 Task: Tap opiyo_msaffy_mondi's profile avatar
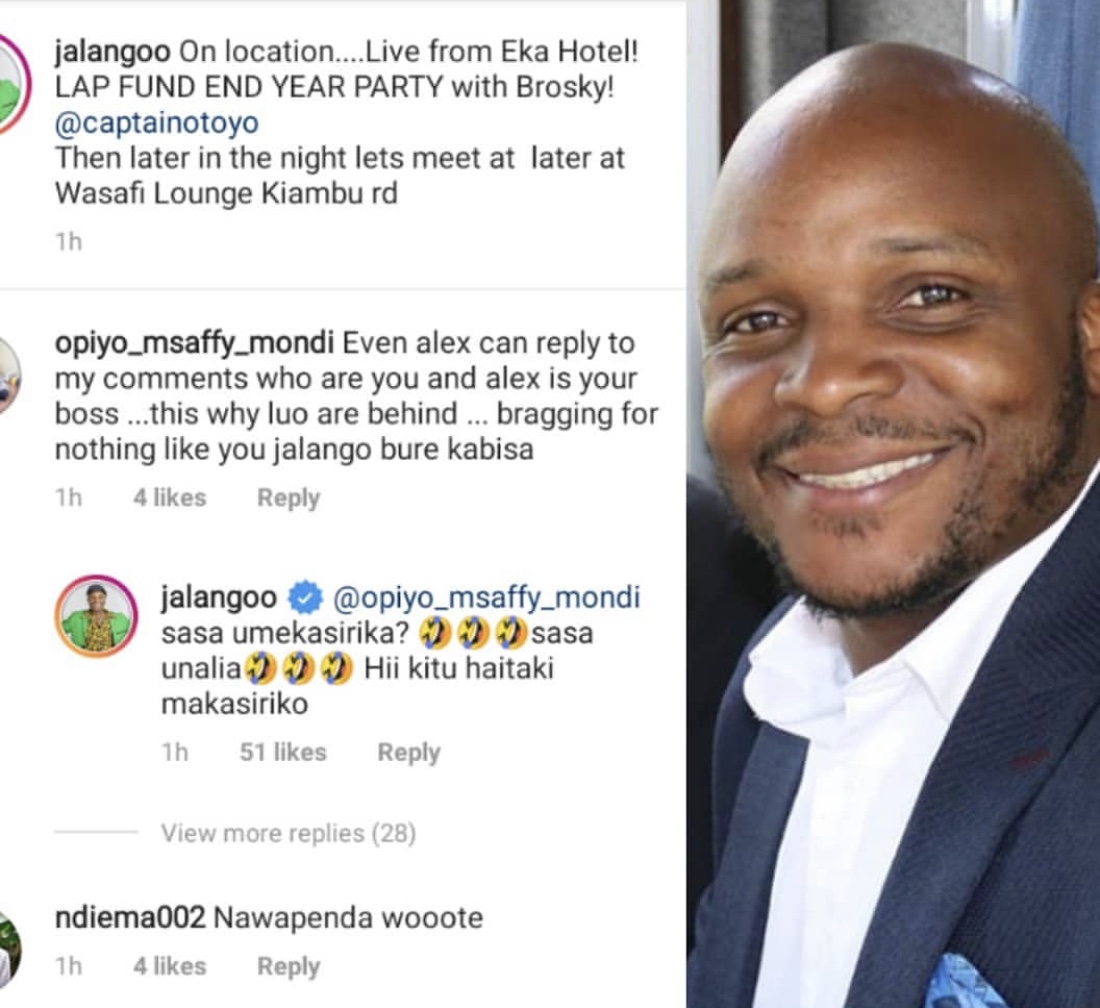[x=8, y=377]
